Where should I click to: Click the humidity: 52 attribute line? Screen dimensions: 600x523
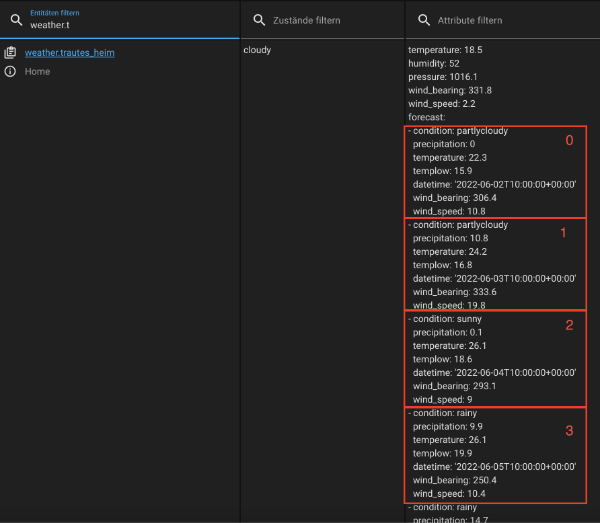[434, 63]
